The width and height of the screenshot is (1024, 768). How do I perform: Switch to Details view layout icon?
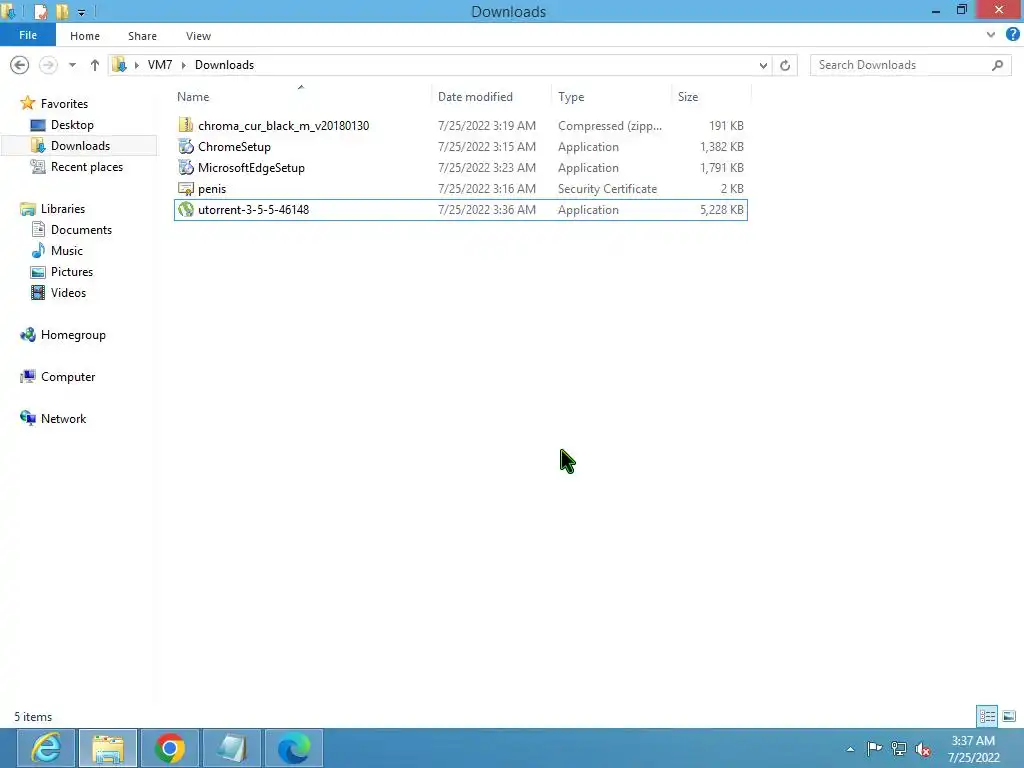pyautogui.click(x=987, y=716)
